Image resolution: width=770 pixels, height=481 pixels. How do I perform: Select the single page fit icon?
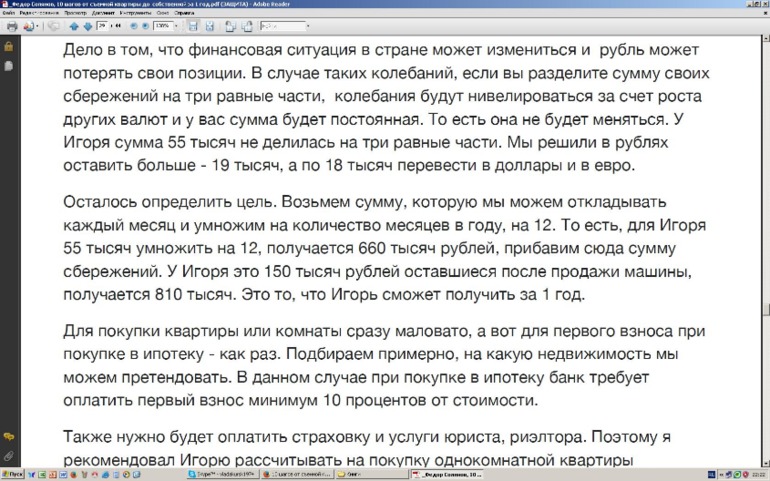click(210, 26)
